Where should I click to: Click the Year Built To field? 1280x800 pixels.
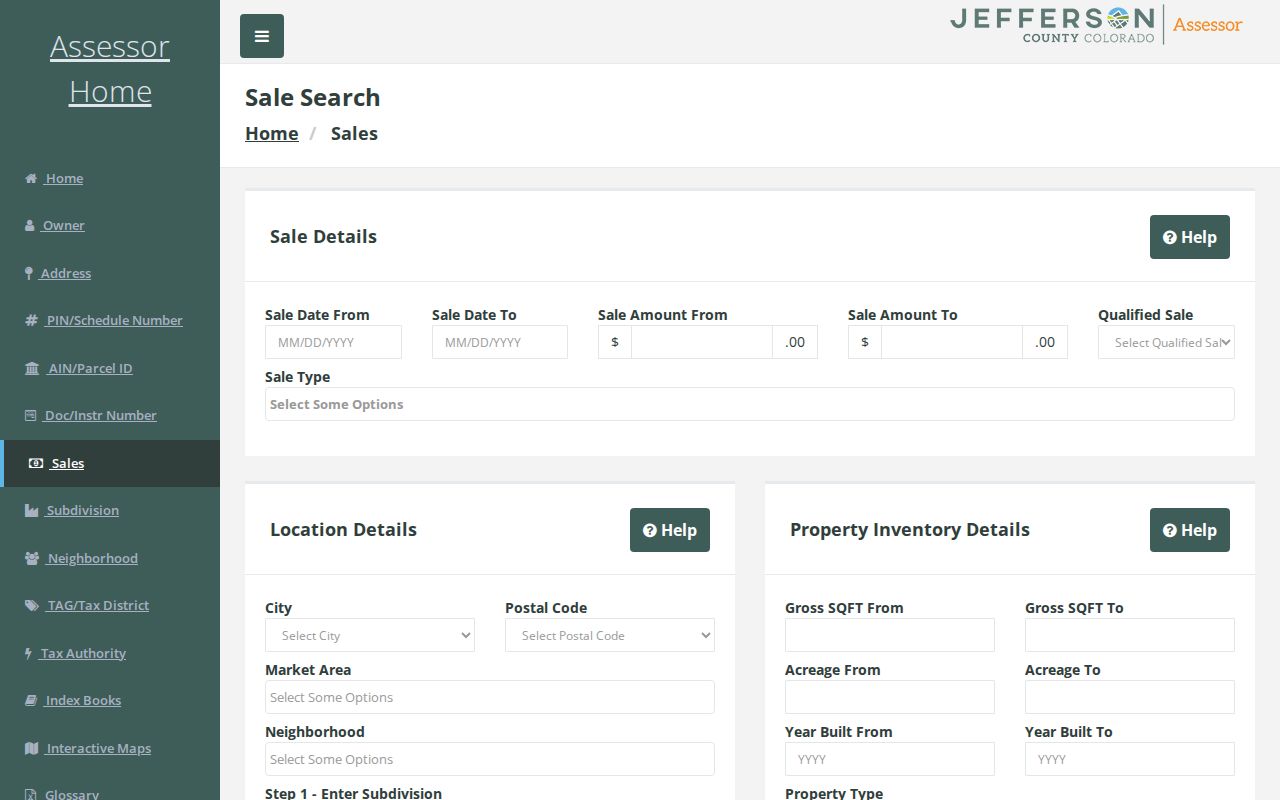tap(1130, 759)
